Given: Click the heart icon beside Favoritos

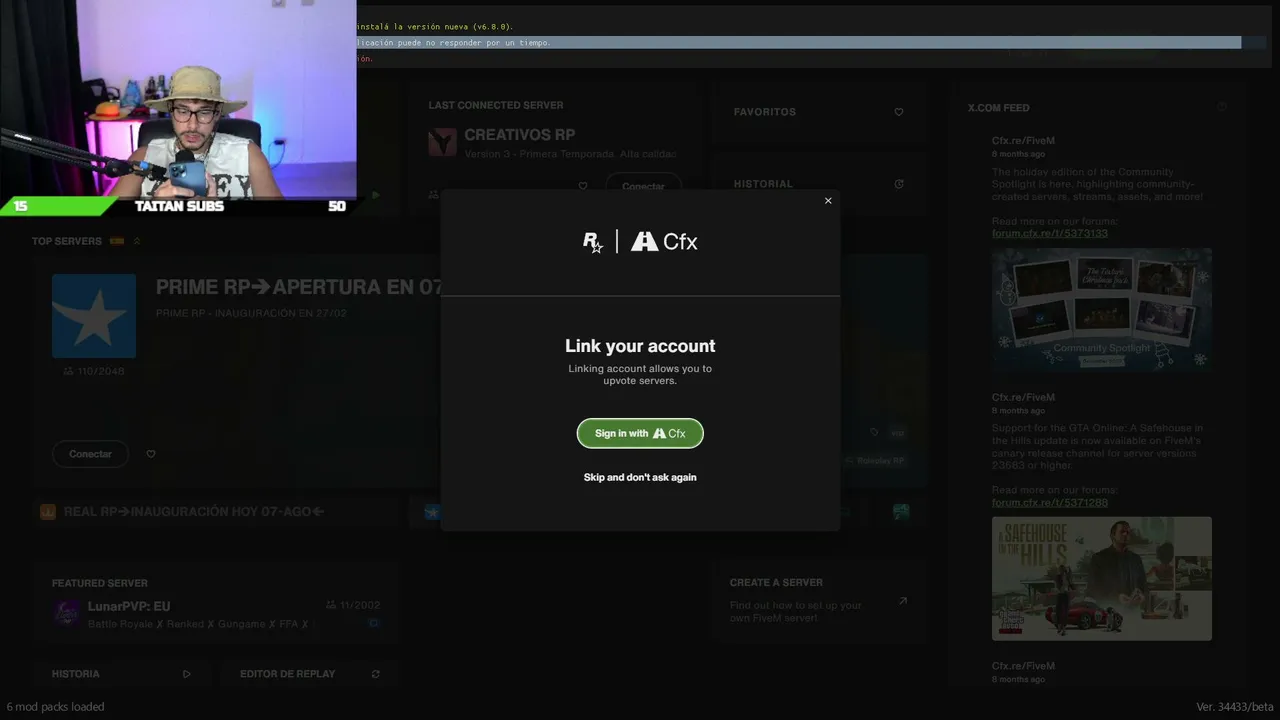Looking at the screenshot, I should click(x=899, y=112).
